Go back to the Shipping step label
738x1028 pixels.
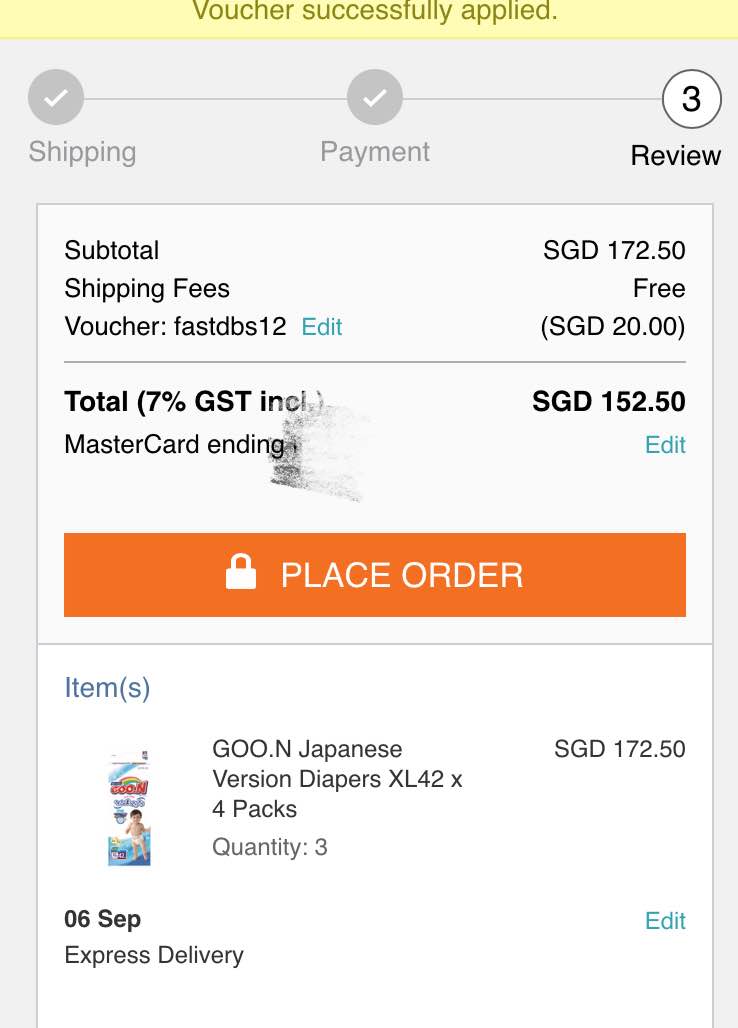(x=82, y=152)
